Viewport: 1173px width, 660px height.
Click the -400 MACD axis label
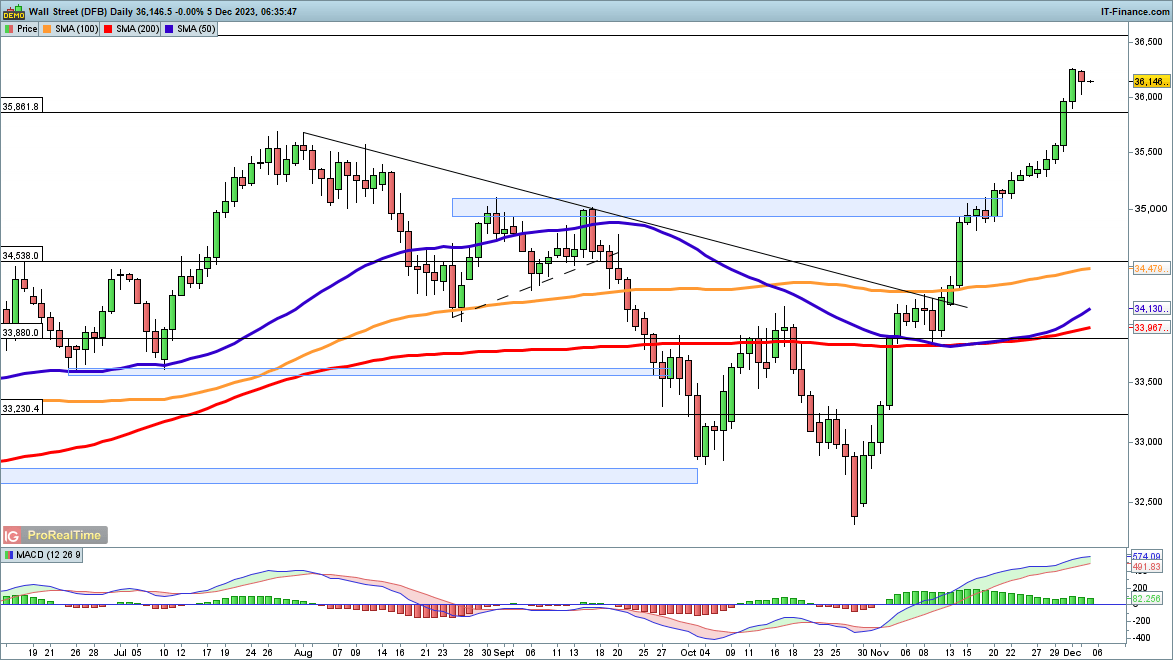pos(1142,638)
